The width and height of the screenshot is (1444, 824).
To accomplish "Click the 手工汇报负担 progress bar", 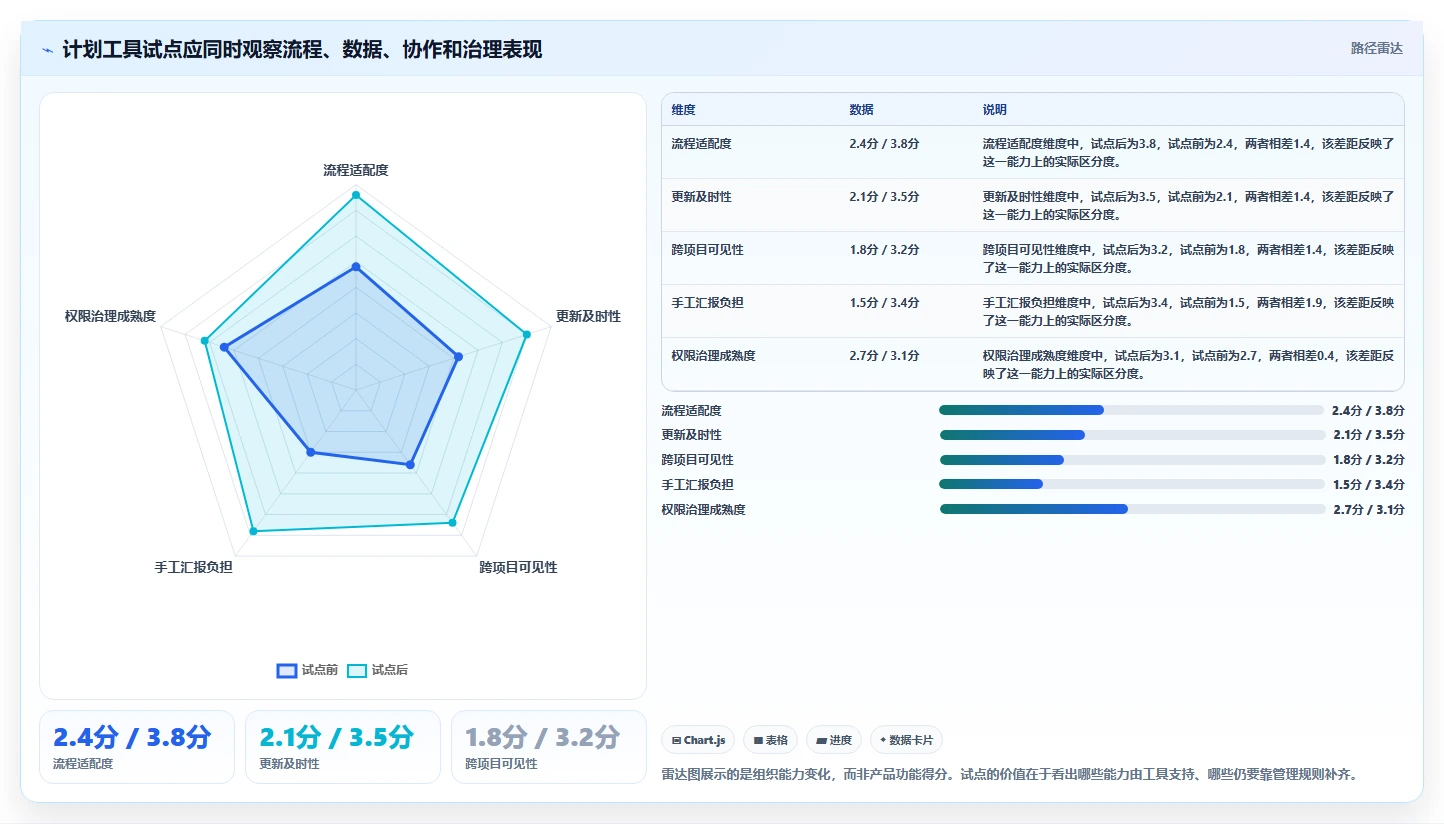I will tap(1132, 484).
